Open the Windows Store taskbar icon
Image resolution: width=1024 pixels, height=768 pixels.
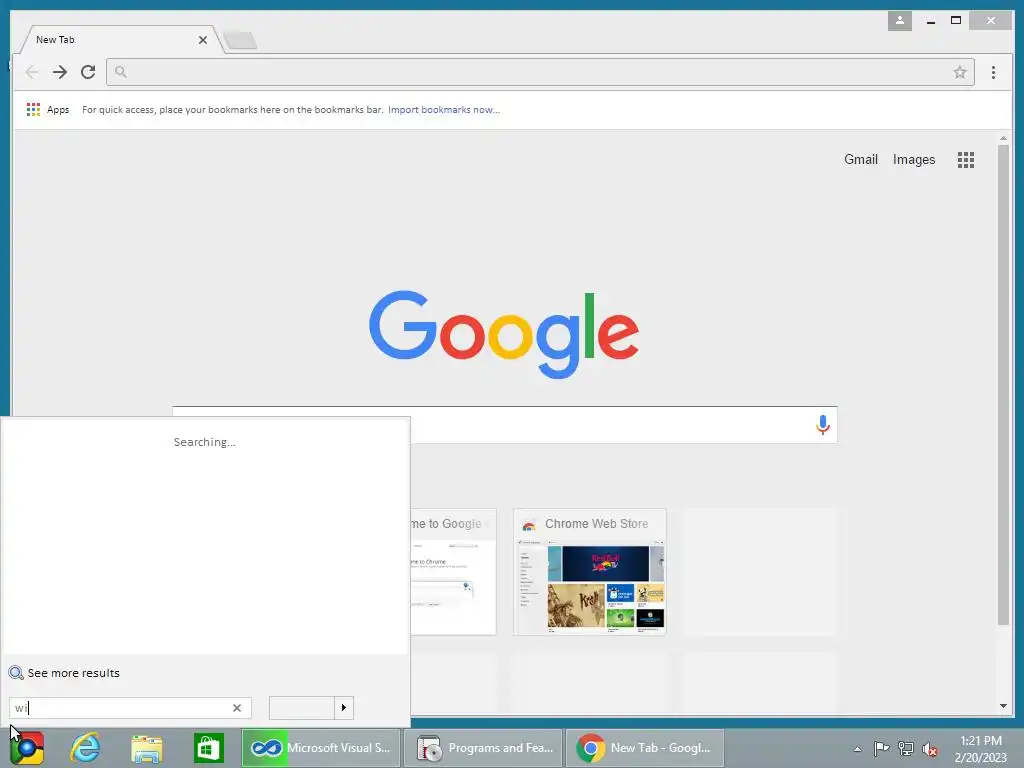[x=208, y=748]
